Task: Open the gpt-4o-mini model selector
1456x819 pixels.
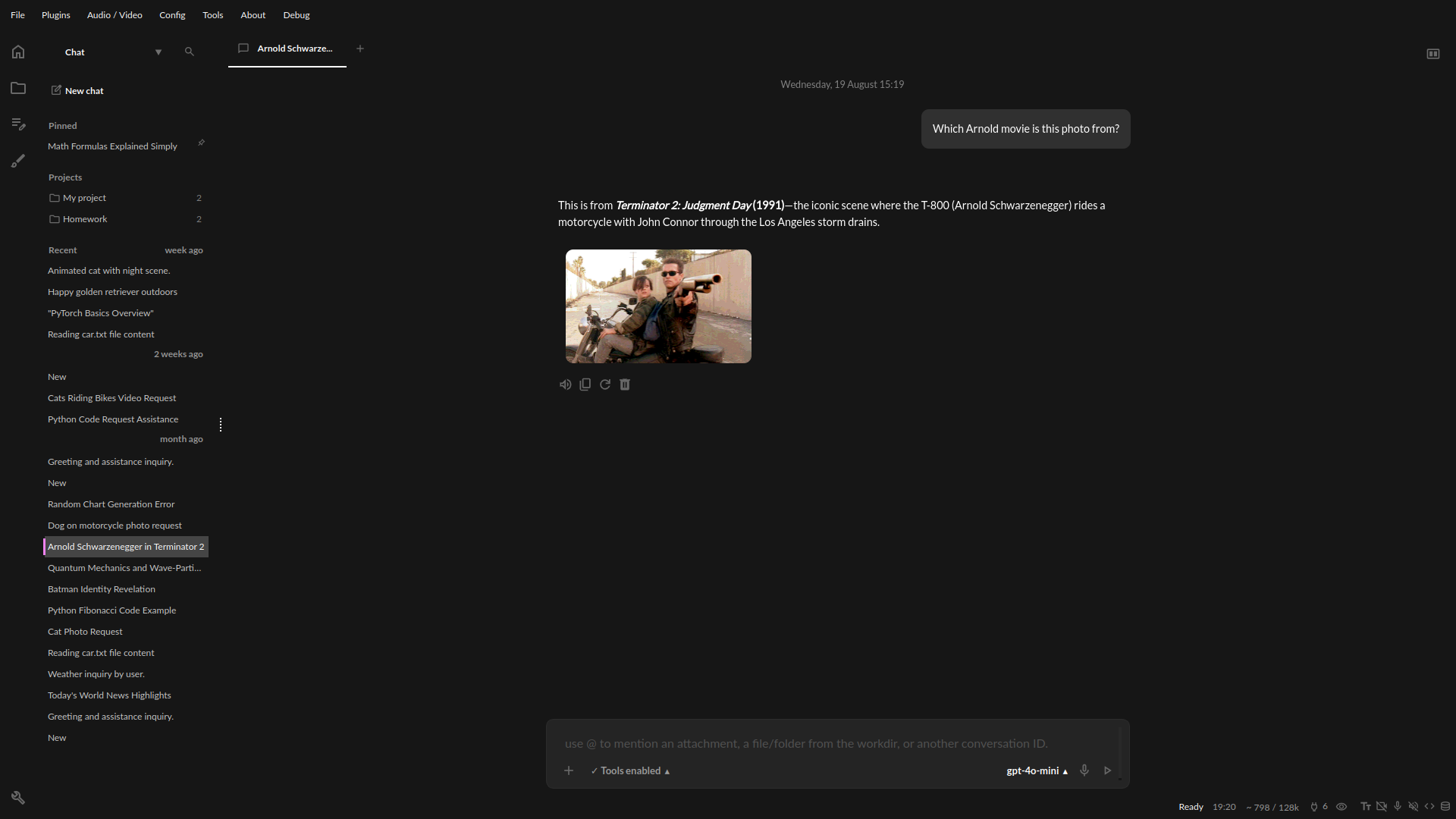Action: [1037, 770]
